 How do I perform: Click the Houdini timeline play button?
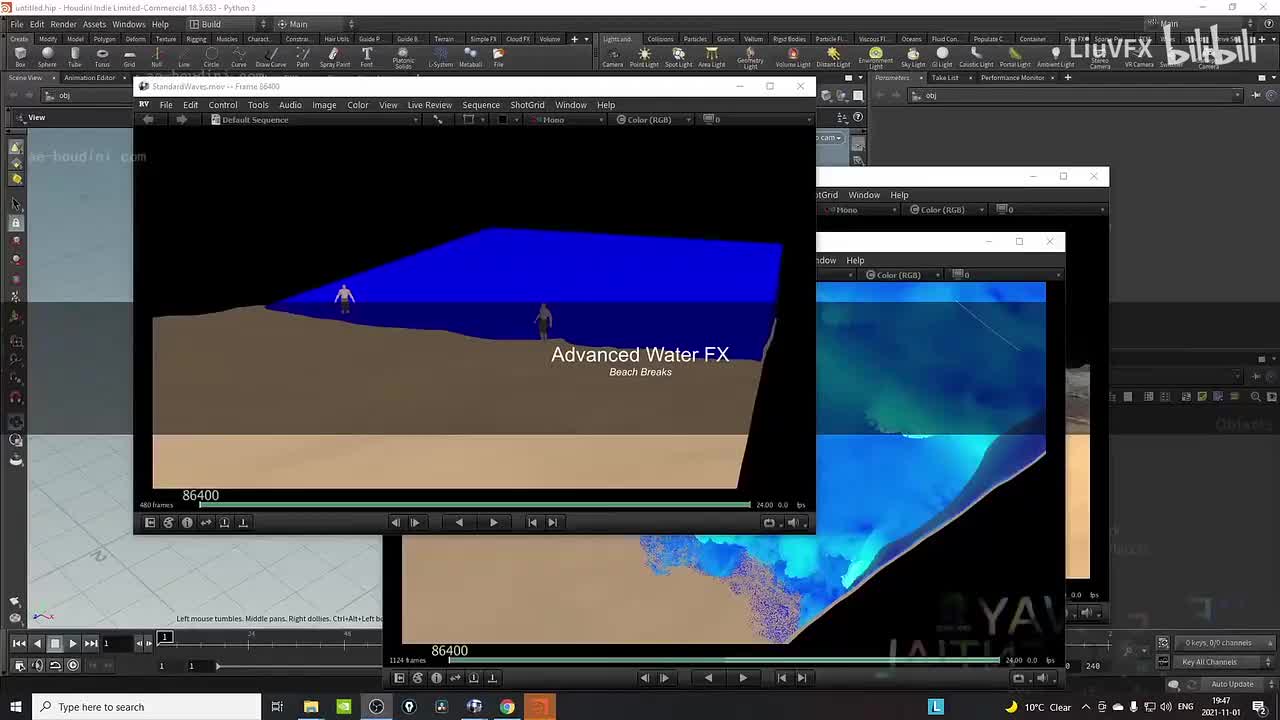point(72,643)
